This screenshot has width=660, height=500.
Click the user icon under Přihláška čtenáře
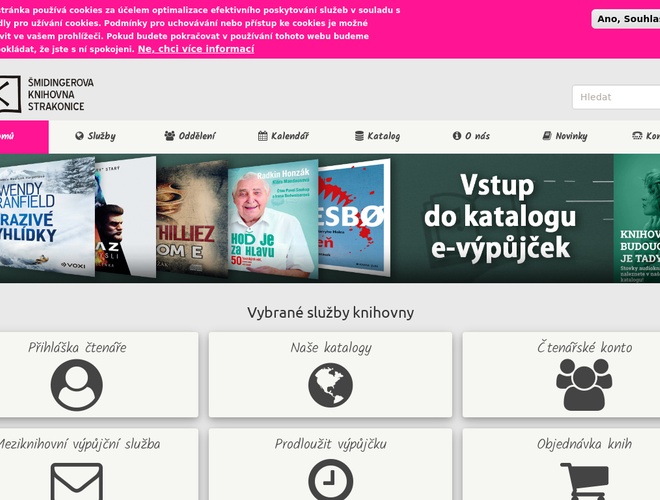(77, 385)
